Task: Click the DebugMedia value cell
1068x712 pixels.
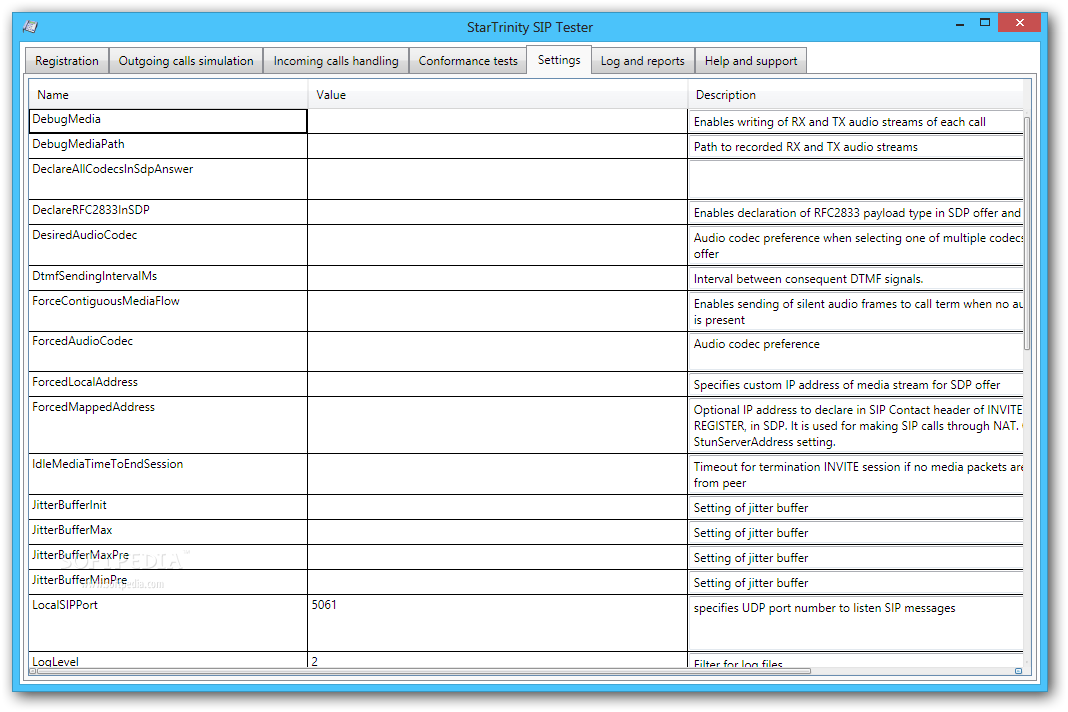Action: click(x=497, y=121)
